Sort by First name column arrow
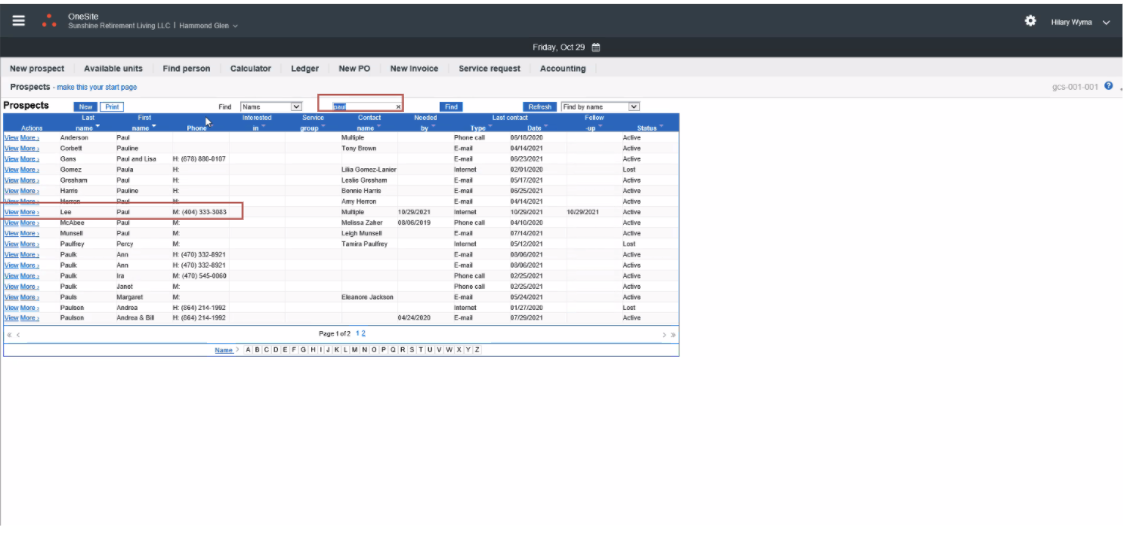The height and width of the screenshot is (560, 1124). 154,127
